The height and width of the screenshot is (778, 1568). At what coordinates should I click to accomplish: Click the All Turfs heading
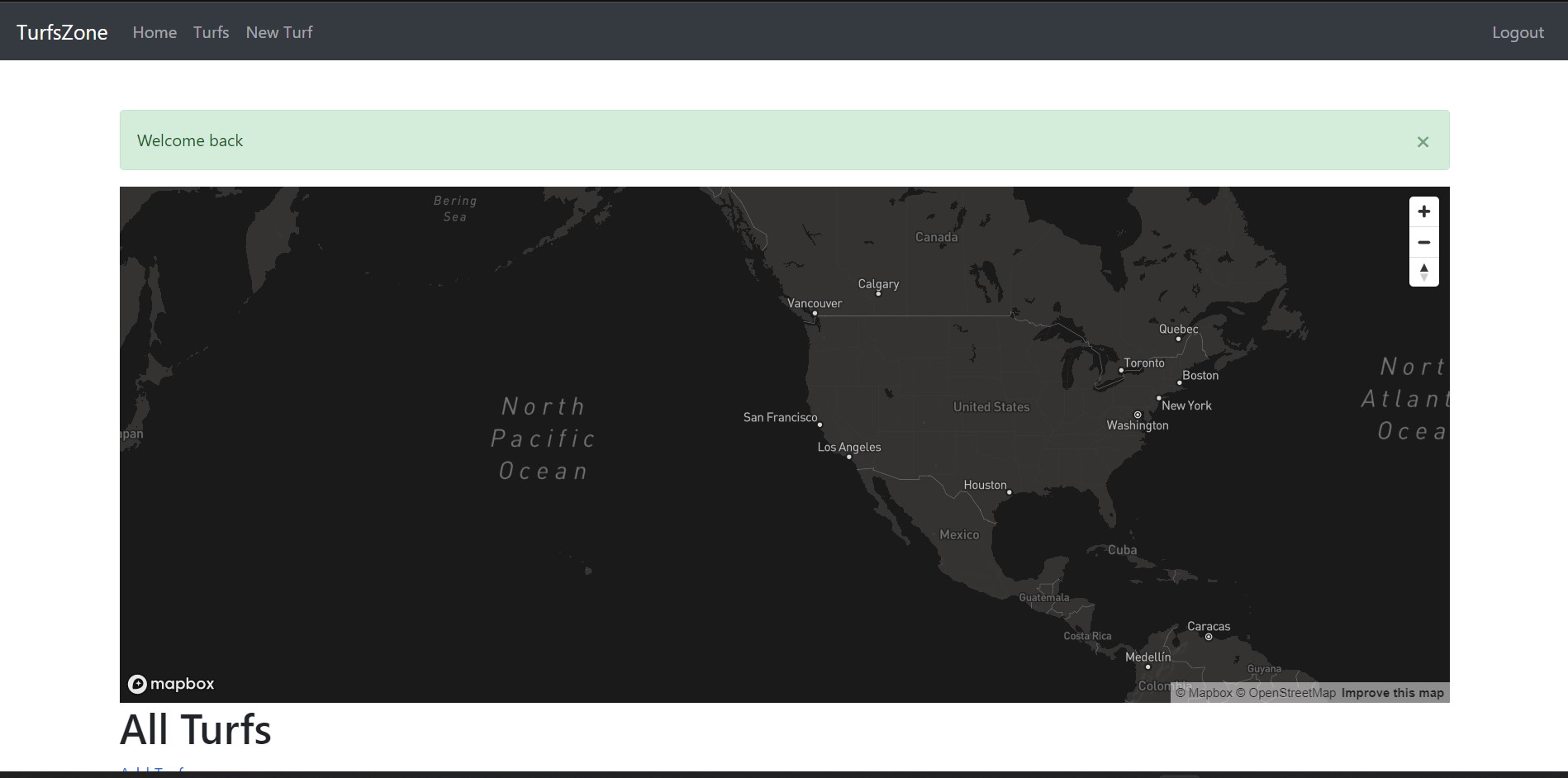(195, 729)
